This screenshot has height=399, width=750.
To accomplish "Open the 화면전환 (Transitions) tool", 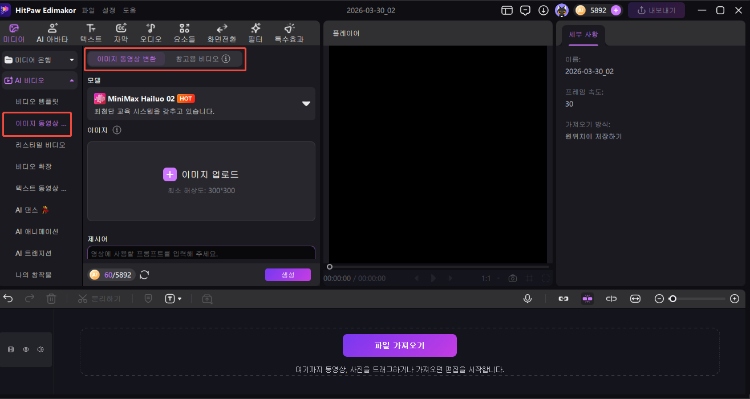I will pyautogui.click(x=221, y=33).
